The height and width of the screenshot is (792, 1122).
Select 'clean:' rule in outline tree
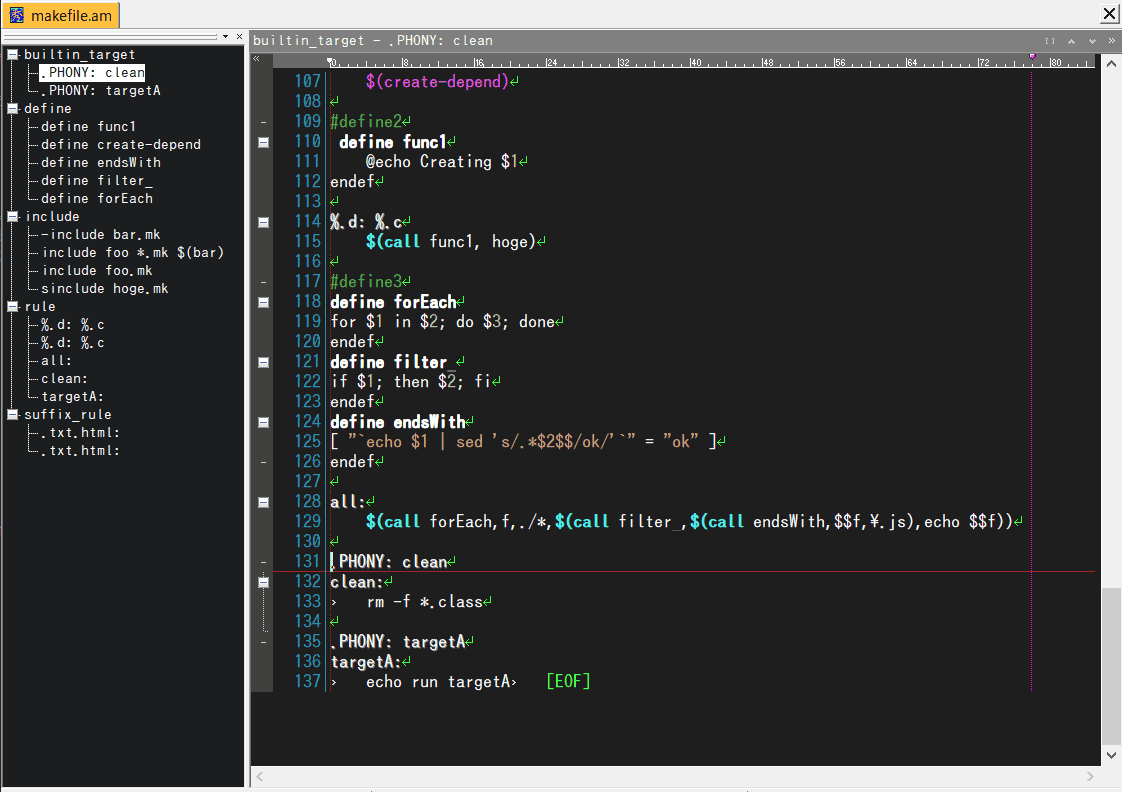(64, 378)
